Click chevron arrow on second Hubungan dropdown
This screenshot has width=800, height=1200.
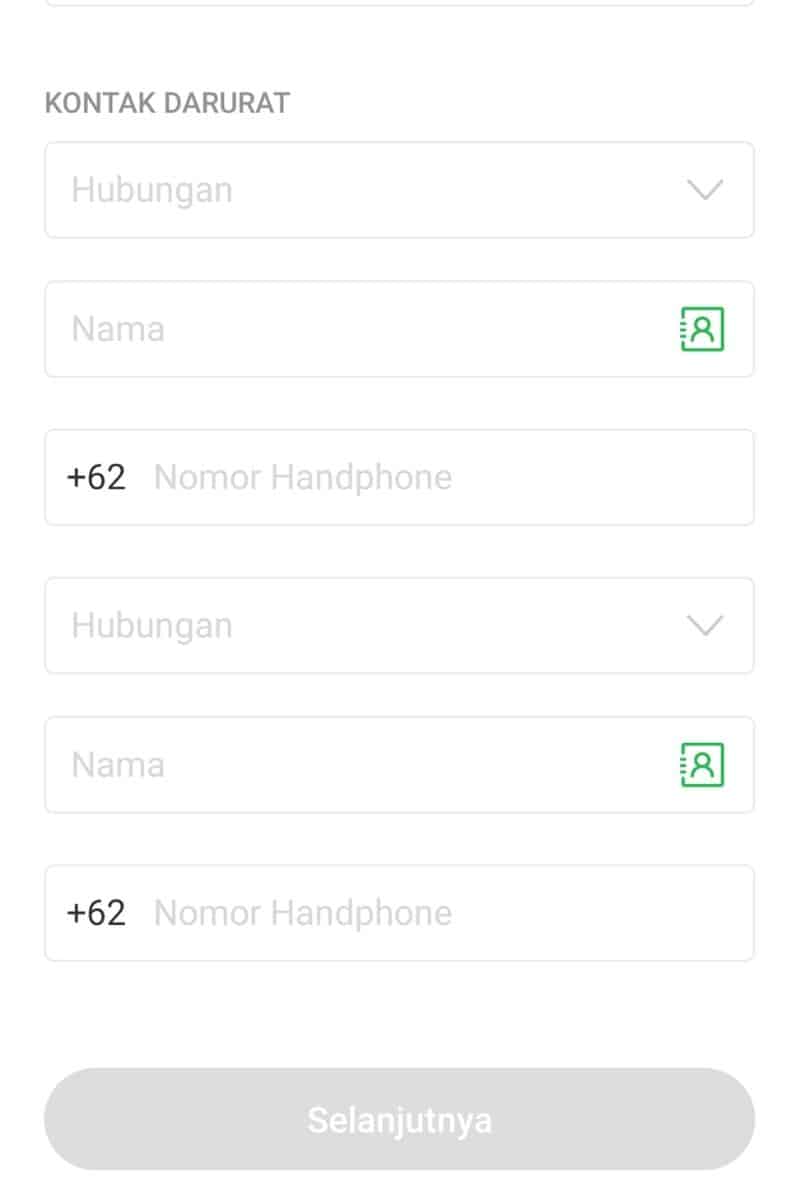click(x=705, y=626)
